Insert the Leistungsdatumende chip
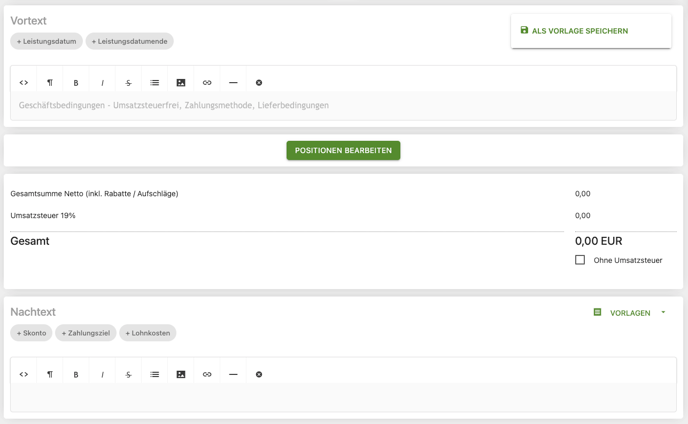The width and height of the screenshot is (688, 424). (x=129, y=41)
